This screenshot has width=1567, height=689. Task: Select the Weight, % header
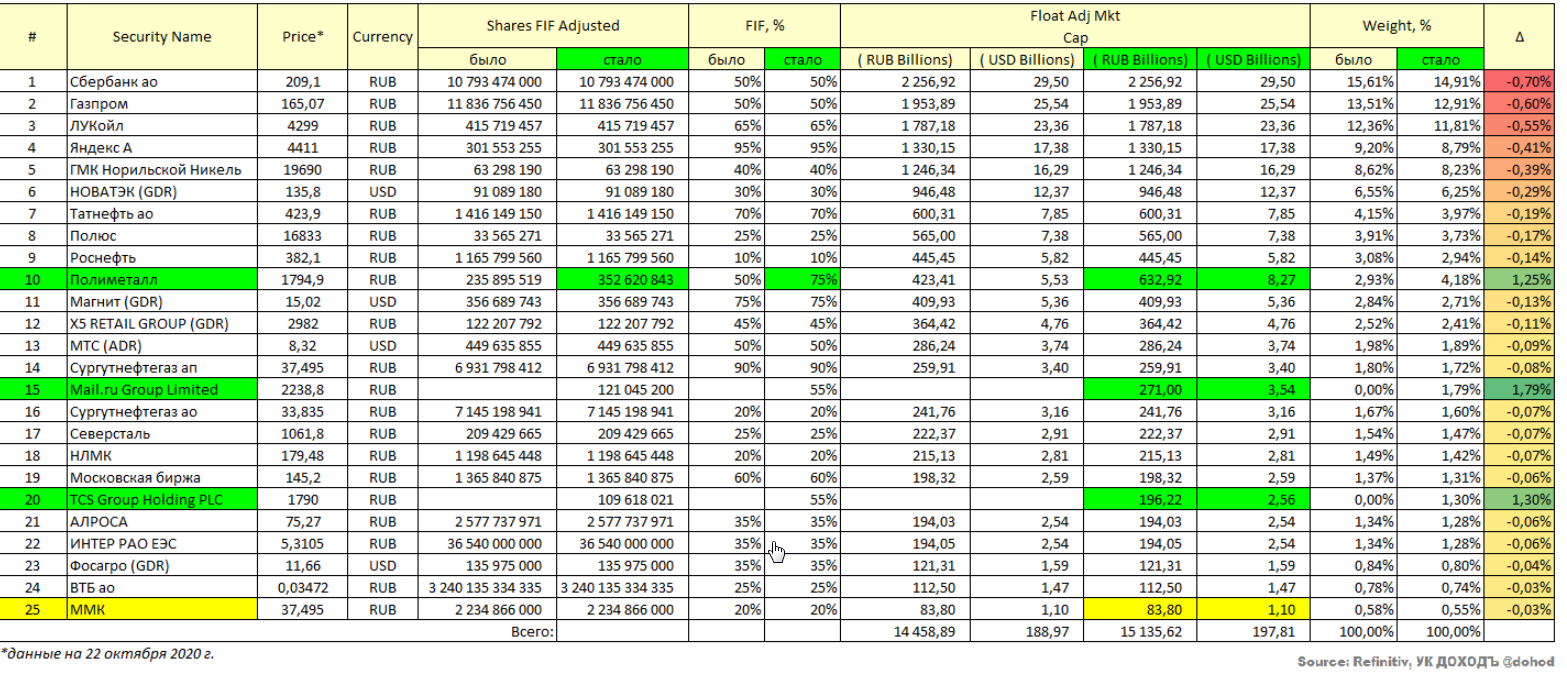[1397, 26]
